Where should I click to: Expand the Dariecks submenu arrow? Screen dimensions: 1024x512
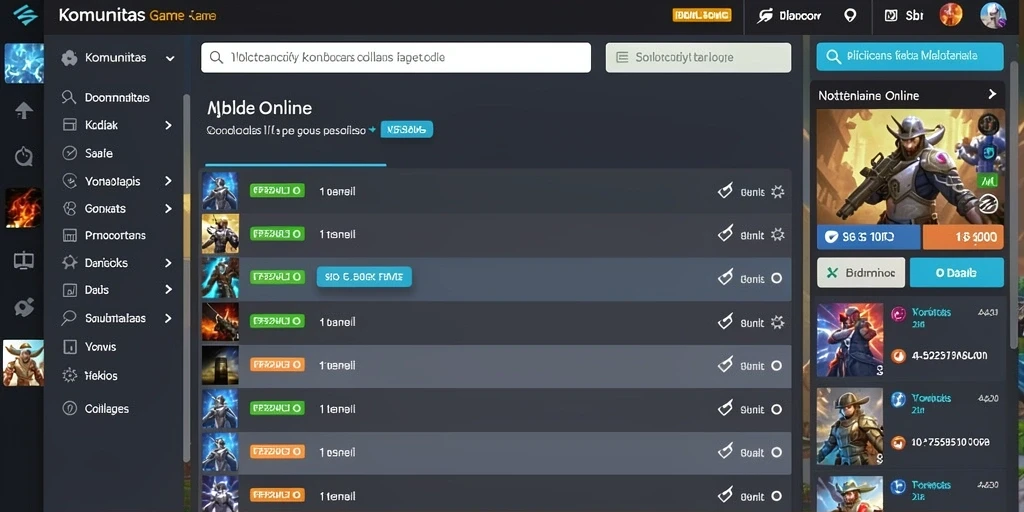[168, 263]
